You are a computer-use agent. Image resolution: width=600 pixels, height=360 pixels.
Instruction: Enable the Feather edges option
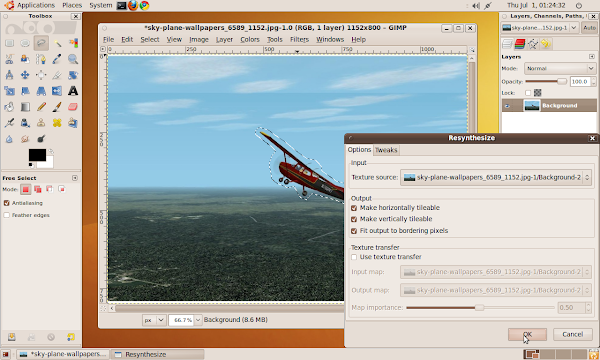[x=7, y=215]
